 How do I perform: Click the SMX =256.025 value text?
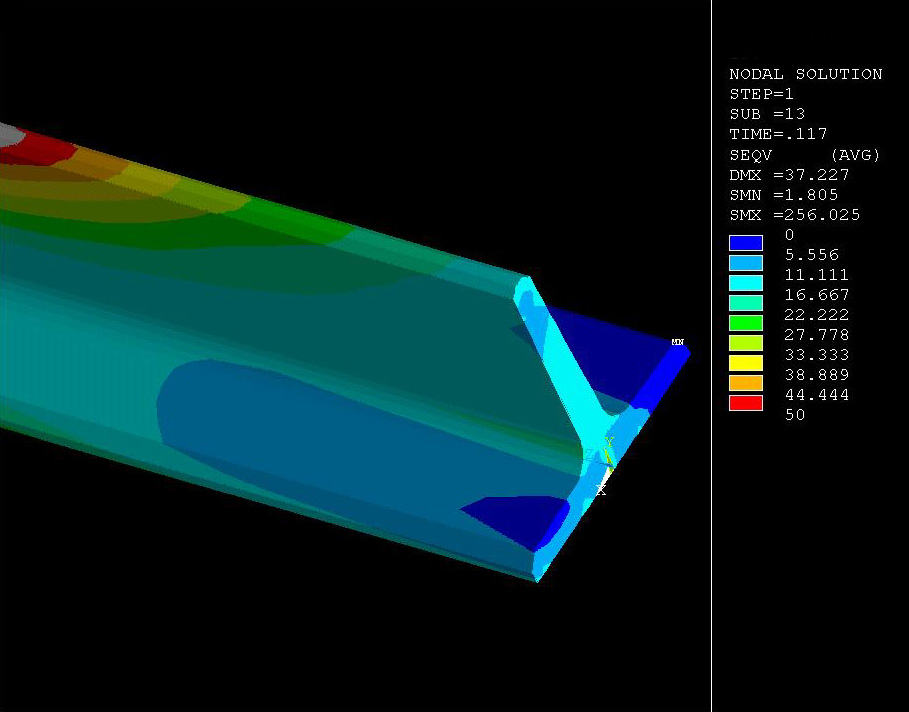[x=794, y=215]
